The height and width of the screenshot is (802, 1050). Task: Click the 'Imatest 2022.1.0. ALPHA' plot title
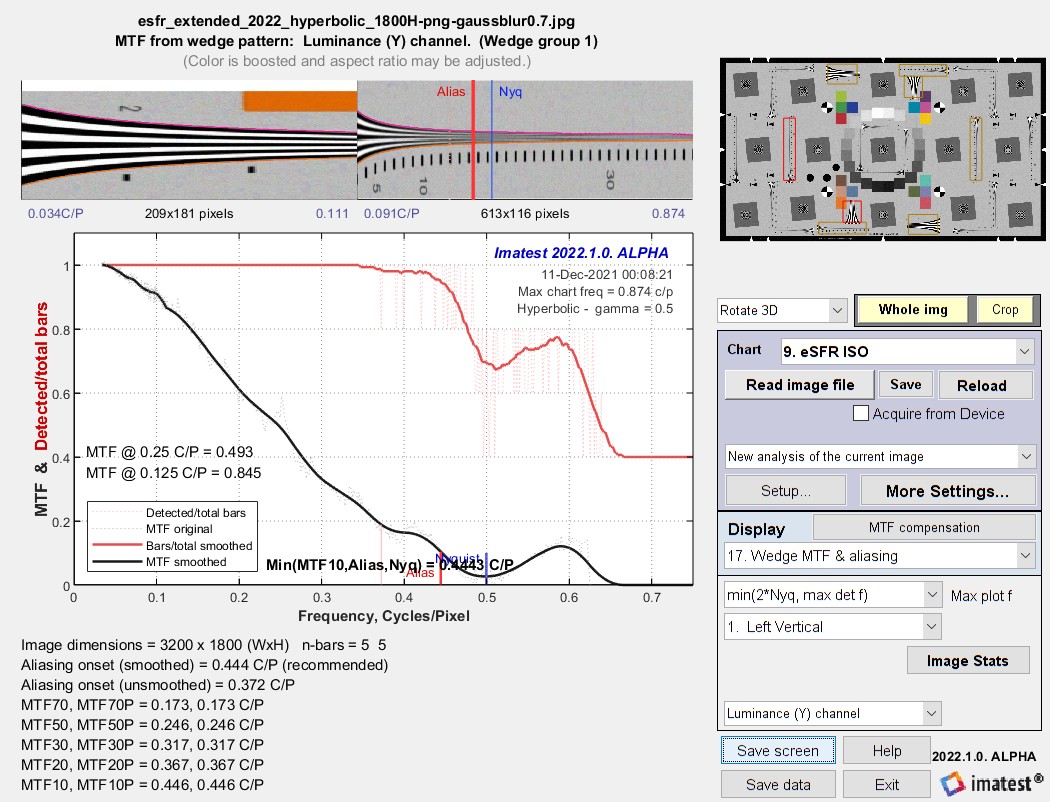(581, 253)
